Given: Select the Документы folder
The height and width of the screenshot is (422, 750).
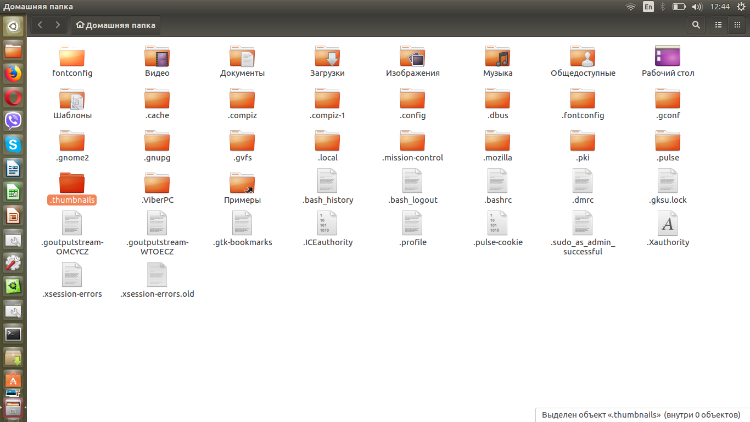Looking at the screenshot, I should pos(242,61).
